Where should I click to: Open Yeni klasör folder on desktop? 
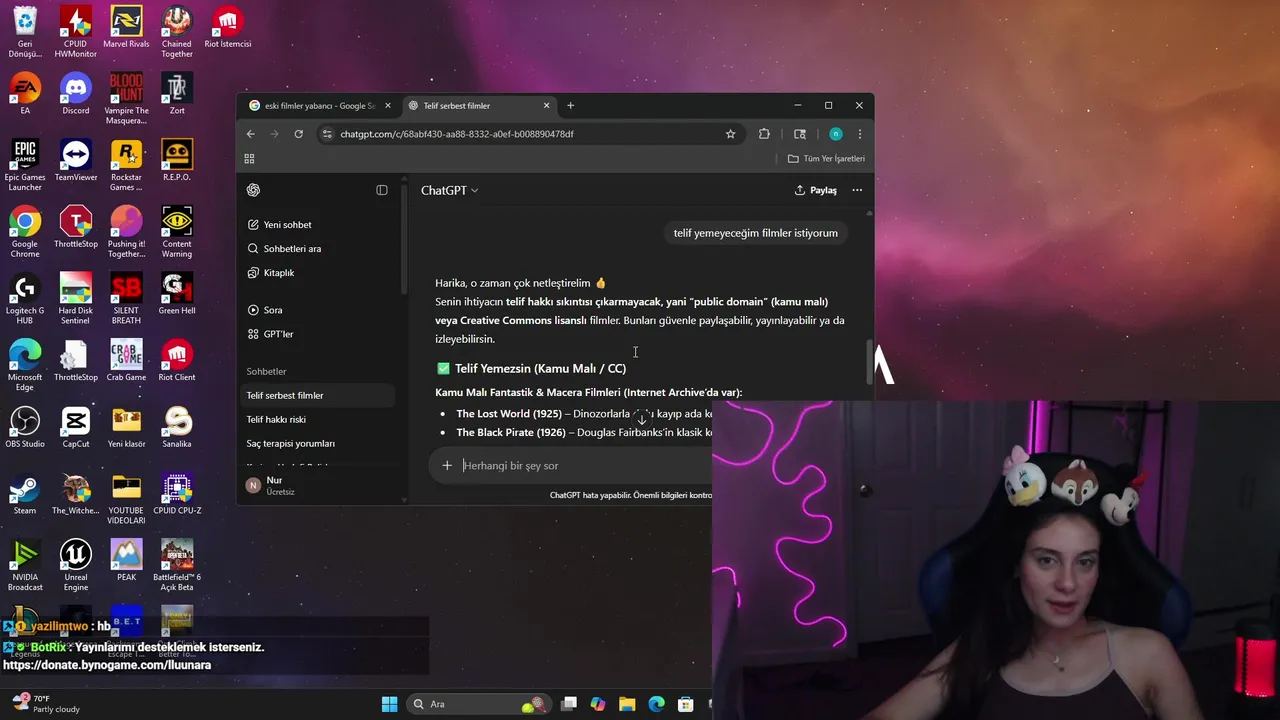pos(126,427)
